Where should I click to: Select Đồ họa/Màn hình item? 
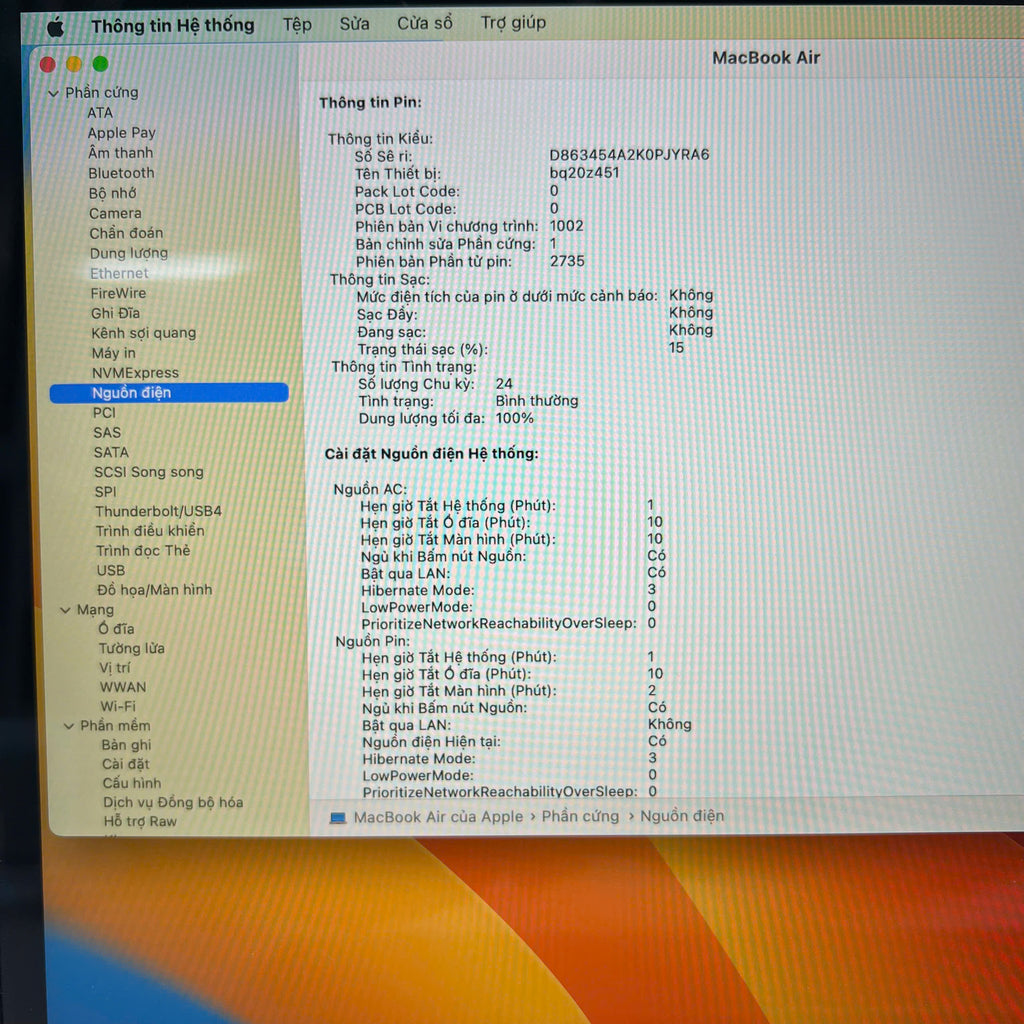154,590
